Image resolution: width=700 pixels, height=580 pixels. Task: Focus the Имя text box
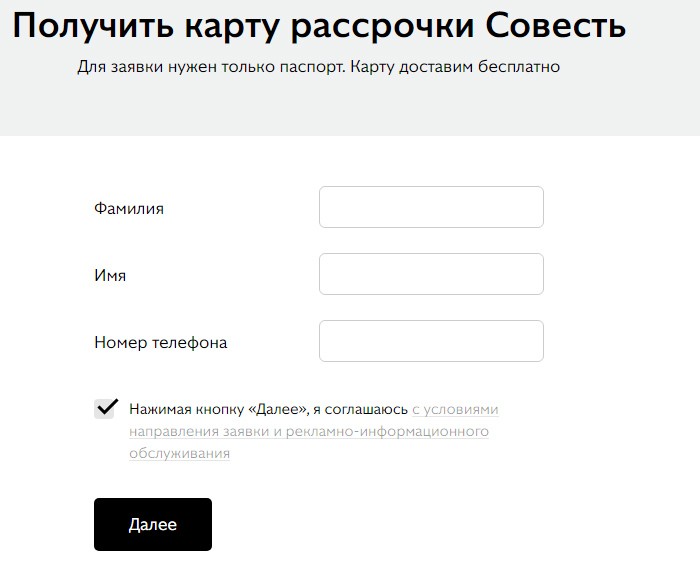pos(431,274)
